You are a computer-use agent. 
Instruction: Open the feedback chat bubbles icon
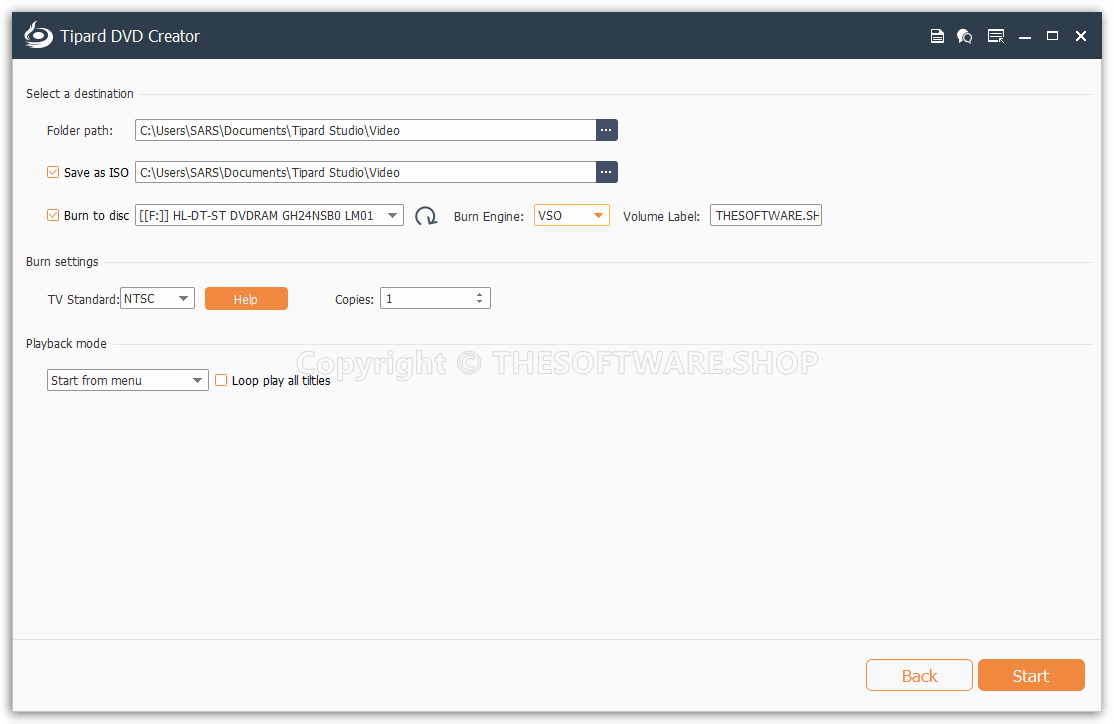[x=965, y=36]
